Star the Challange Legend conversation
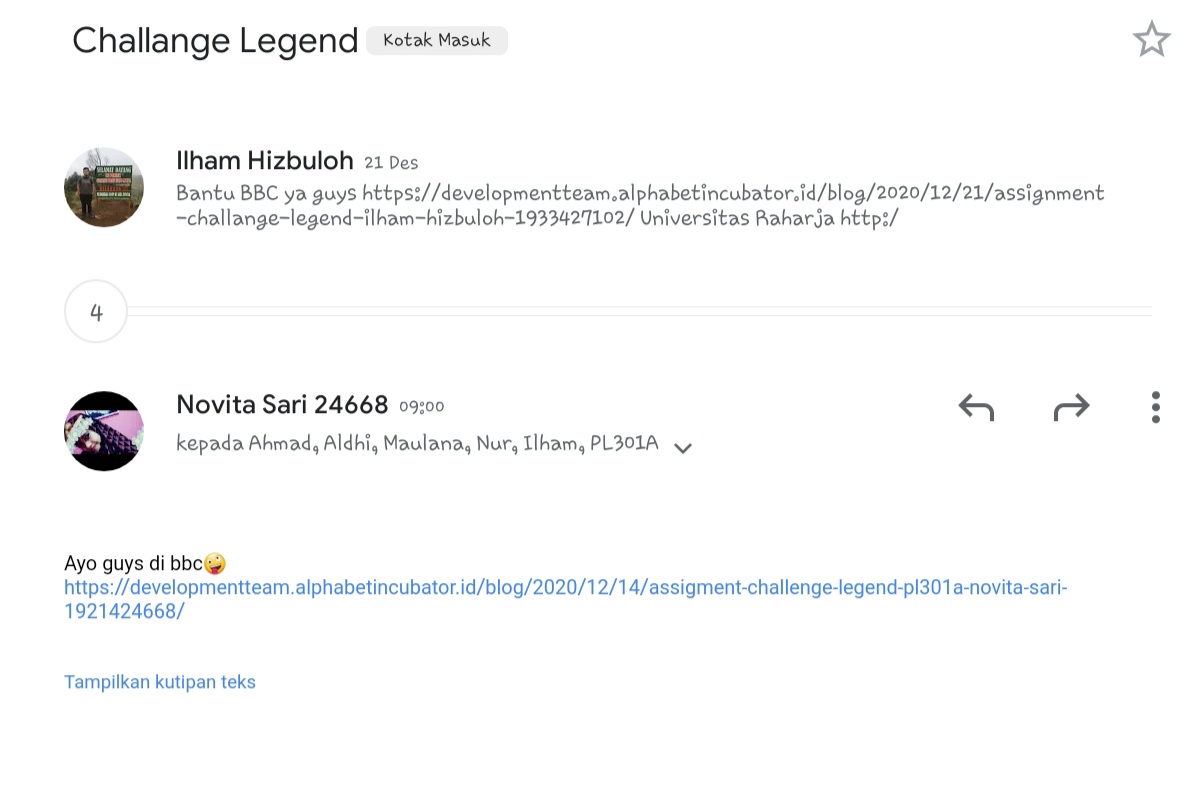 [x=1151, y=40]
